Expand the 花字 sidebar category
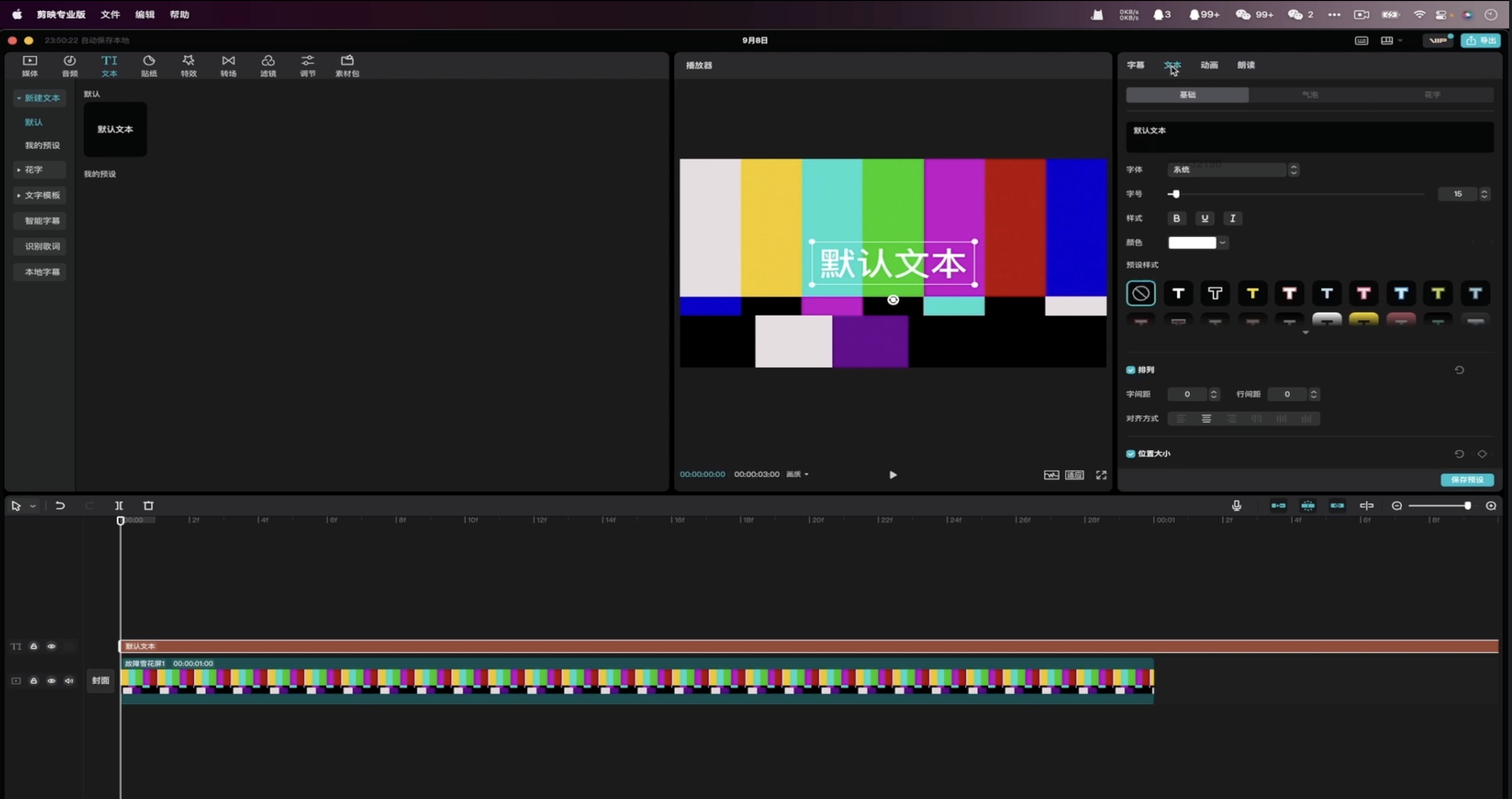The width and height of the screenshot is (1512, 799). 33,170
